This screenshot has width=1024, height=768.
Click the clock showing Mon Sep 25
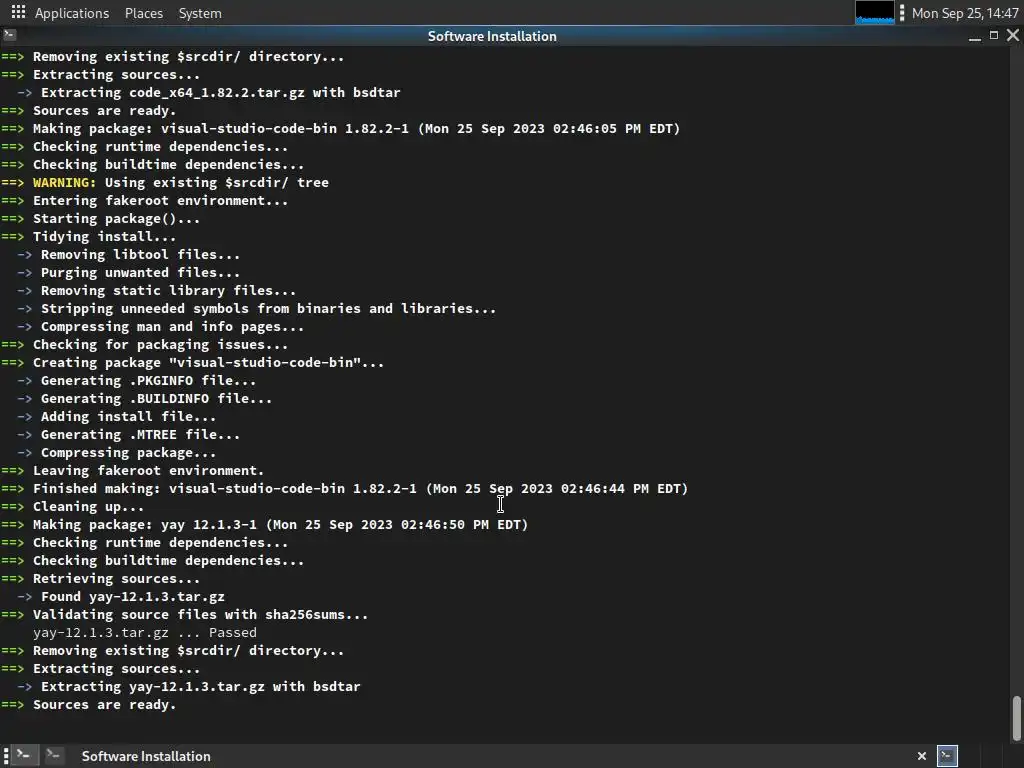(x=965, y=13)
